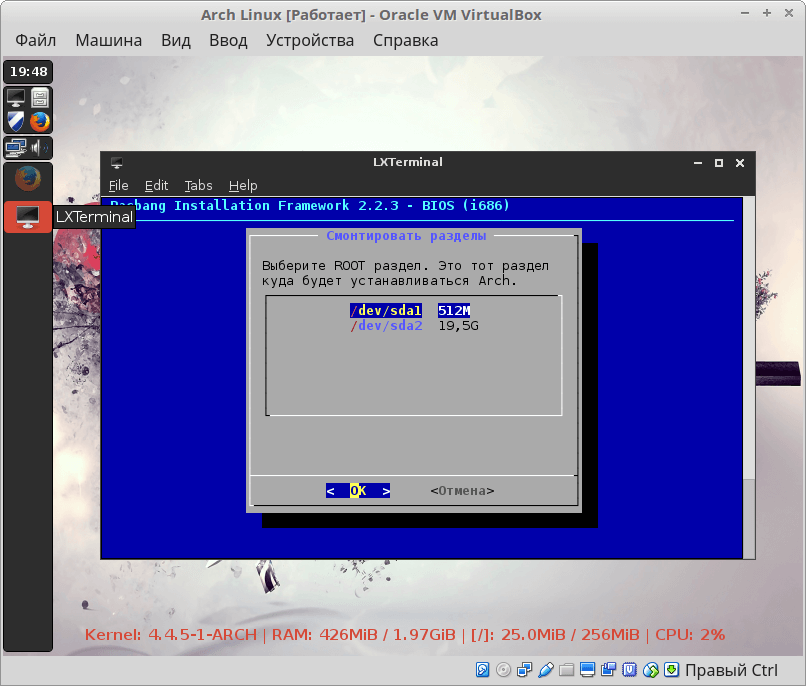Select the /dev/sda2 19,5G partition
This screenshot has width=806, height=686.
[412, 325]
